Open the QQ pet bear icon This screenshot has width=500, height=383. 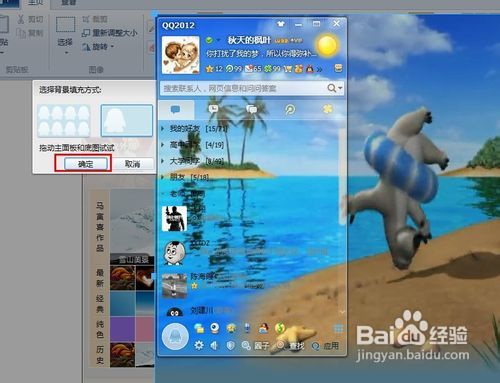click(x=299, y=69)
